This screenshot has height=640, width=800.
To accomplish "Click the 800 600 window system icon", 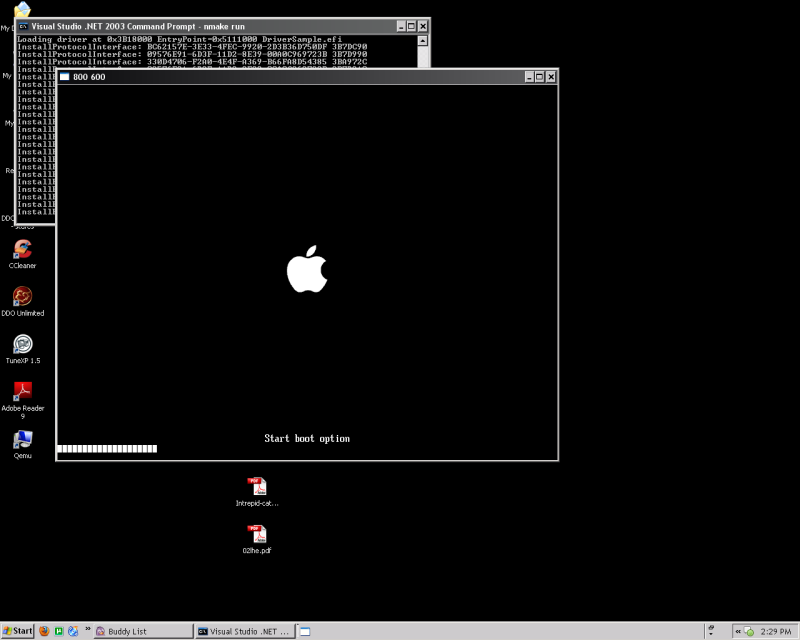I will point(64,77).
